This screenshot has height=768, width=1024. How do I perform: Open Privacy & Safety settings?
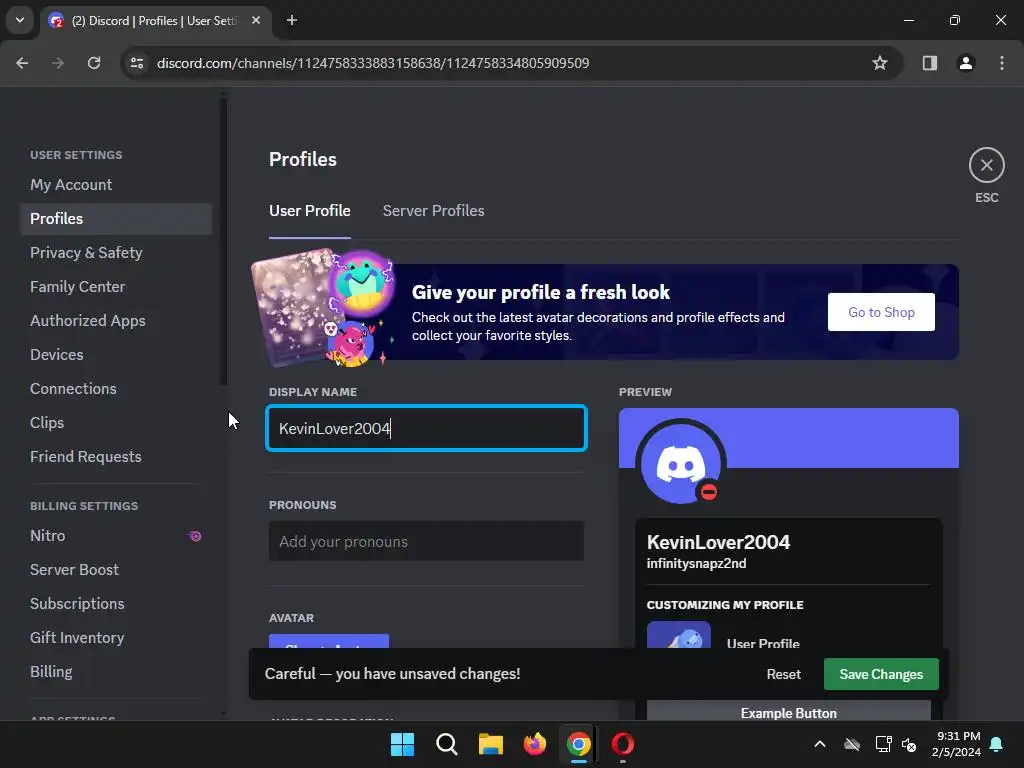click(x=116, y=253)
